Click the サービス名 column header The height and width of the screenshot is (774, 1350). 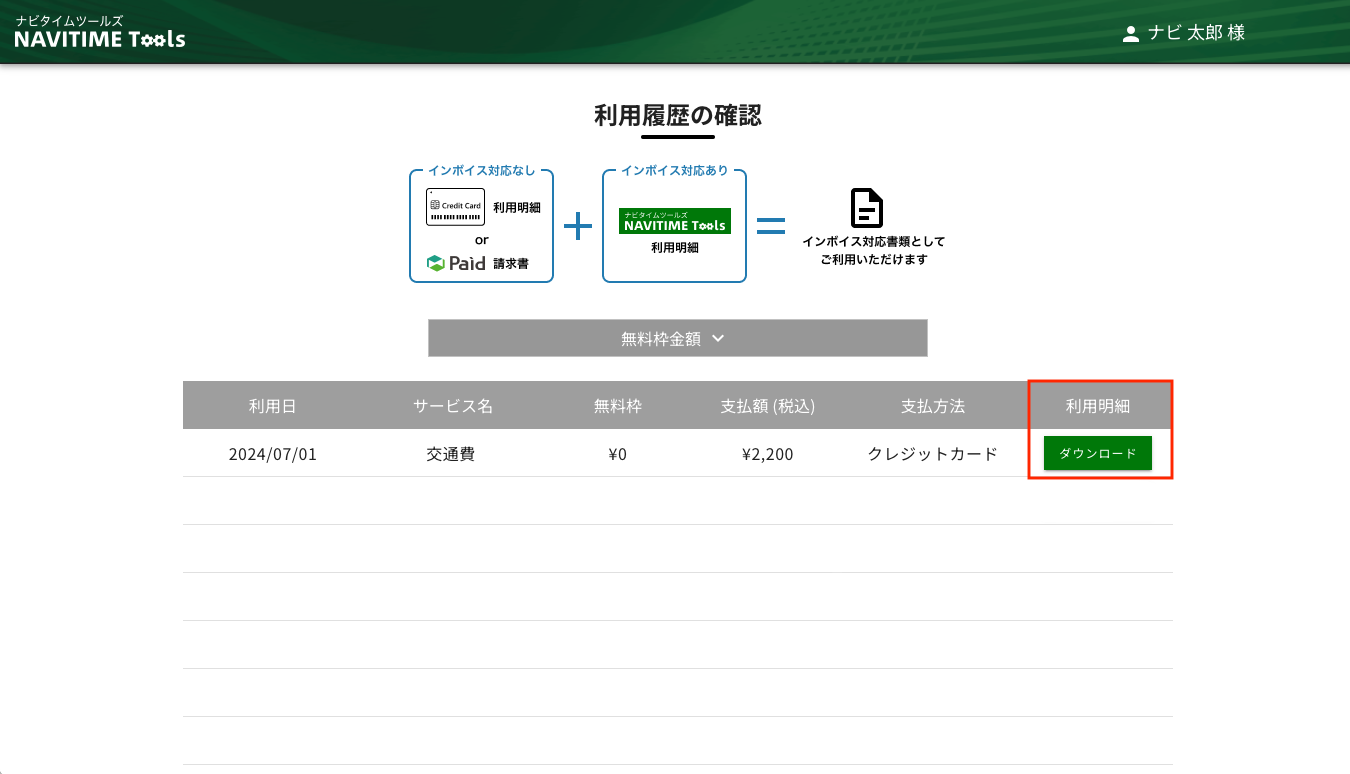coord(453,406)
